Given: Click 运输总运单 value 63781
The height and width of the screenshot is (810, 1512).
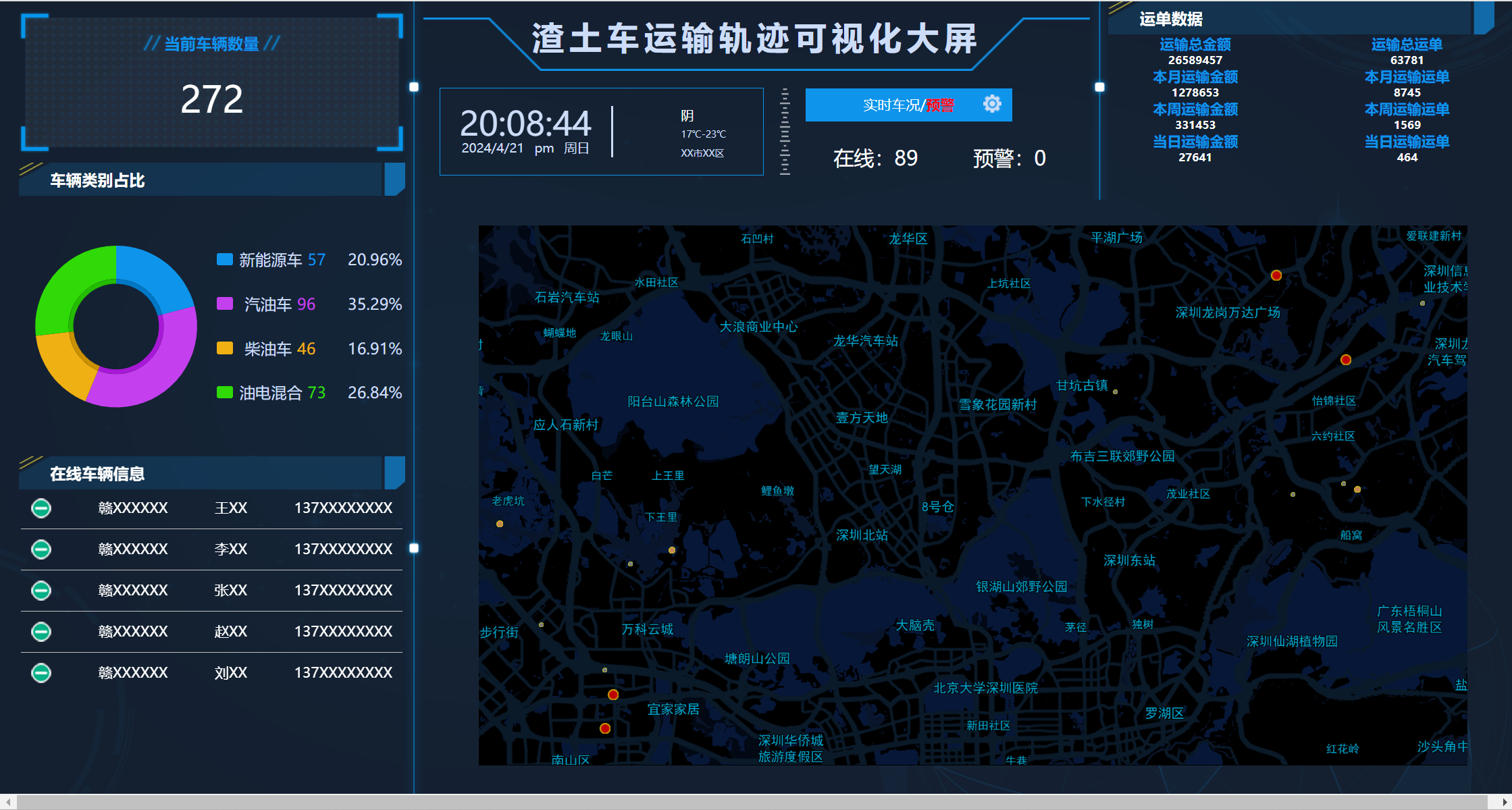Looking at the screenshot, I should 1407,60.
